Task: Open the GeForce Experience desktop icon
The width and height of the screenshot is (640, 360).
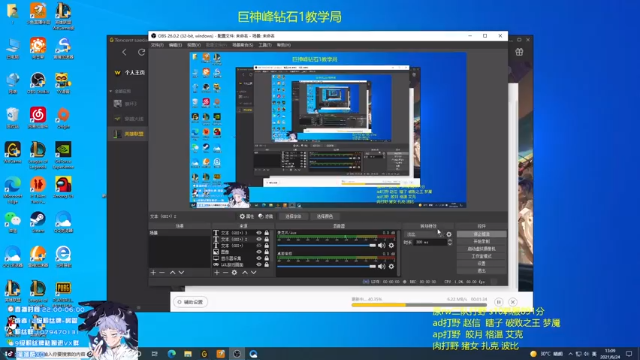Action: [63, 155]
